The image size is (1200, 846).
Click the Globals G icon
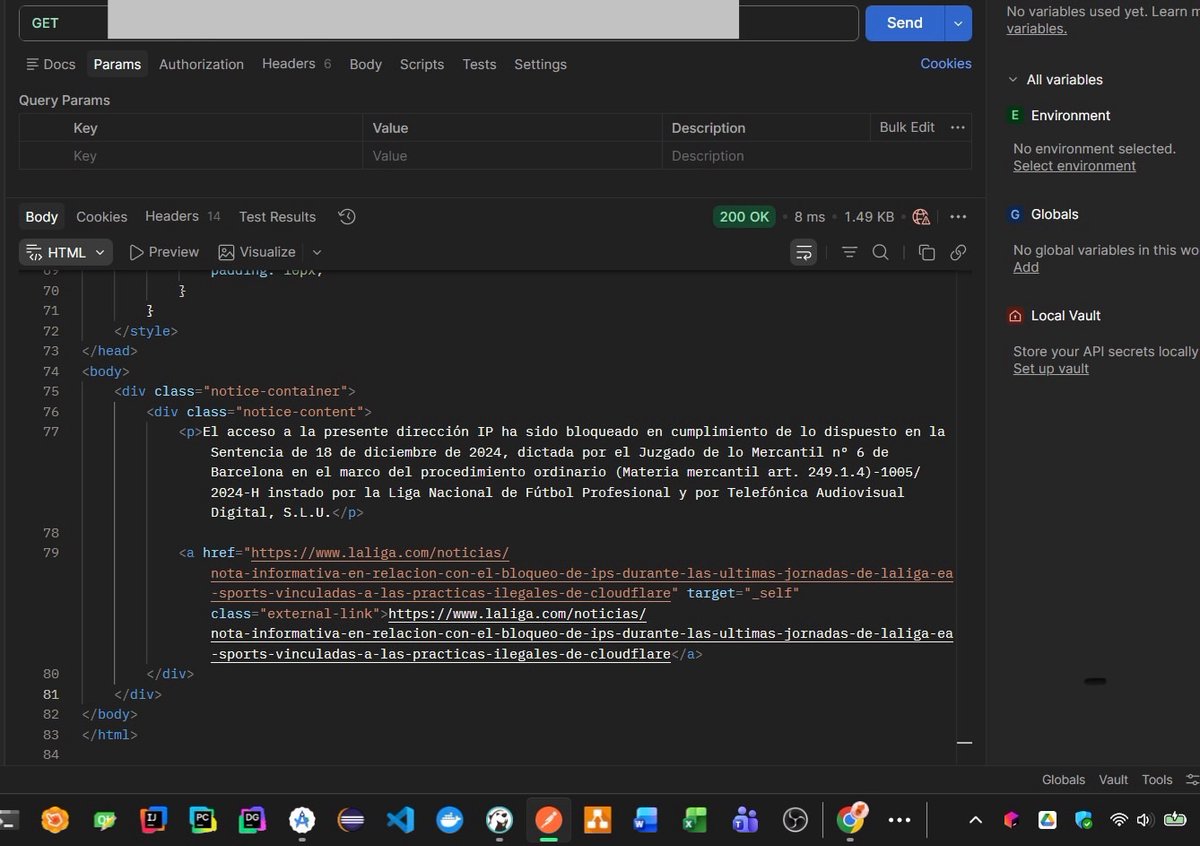coord(1015,215)
